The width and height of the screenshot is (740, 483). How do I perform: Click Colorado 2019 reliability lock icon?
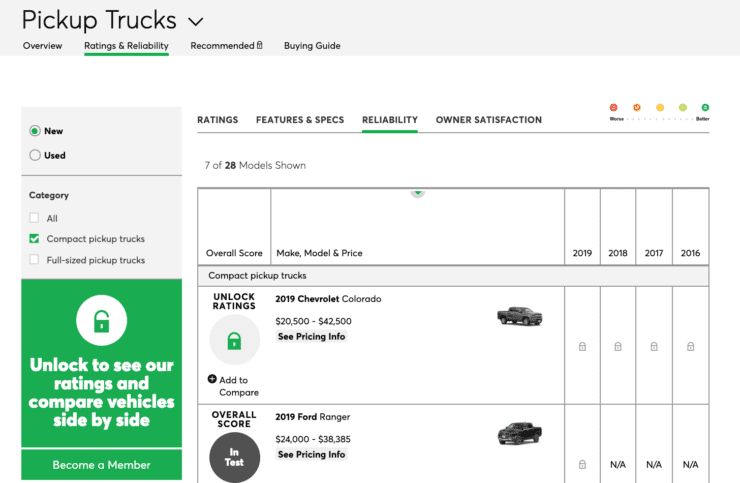click(x=582, y=347)
